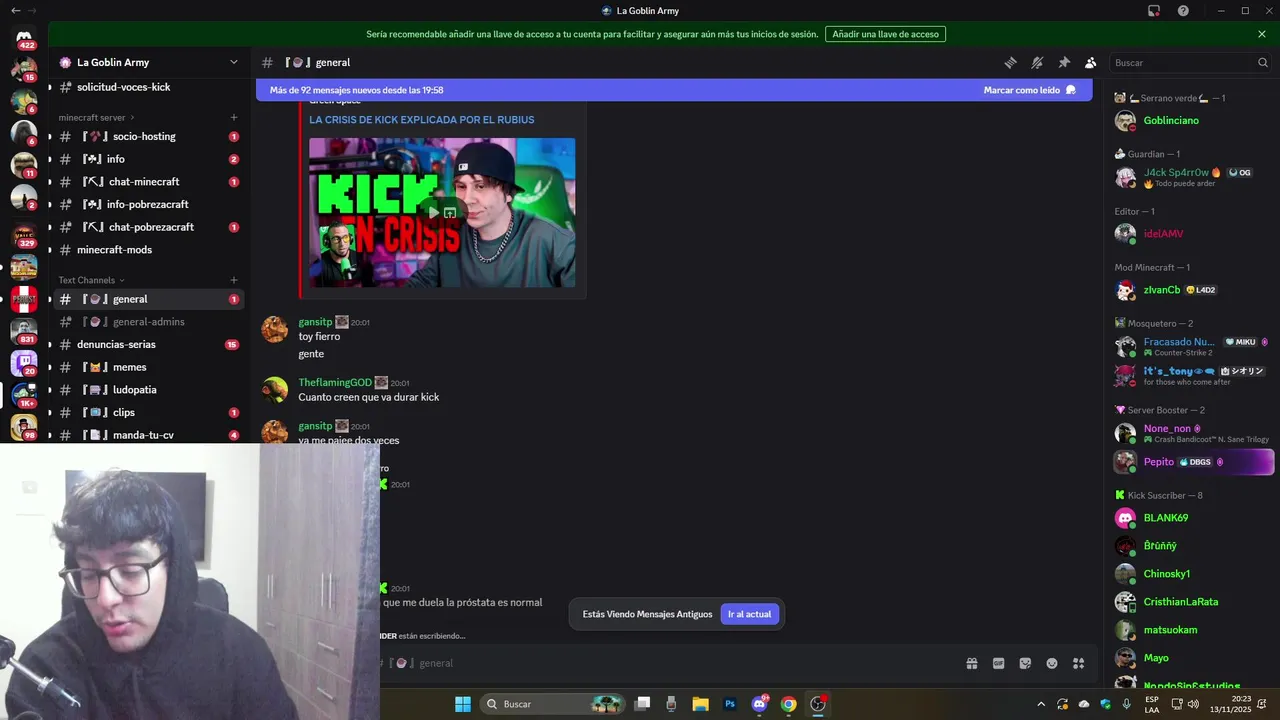Image resolution: width=1280 pixels, height=720 pixels.
Task: Navigate back with the title bar arrow
Action: 15,11
